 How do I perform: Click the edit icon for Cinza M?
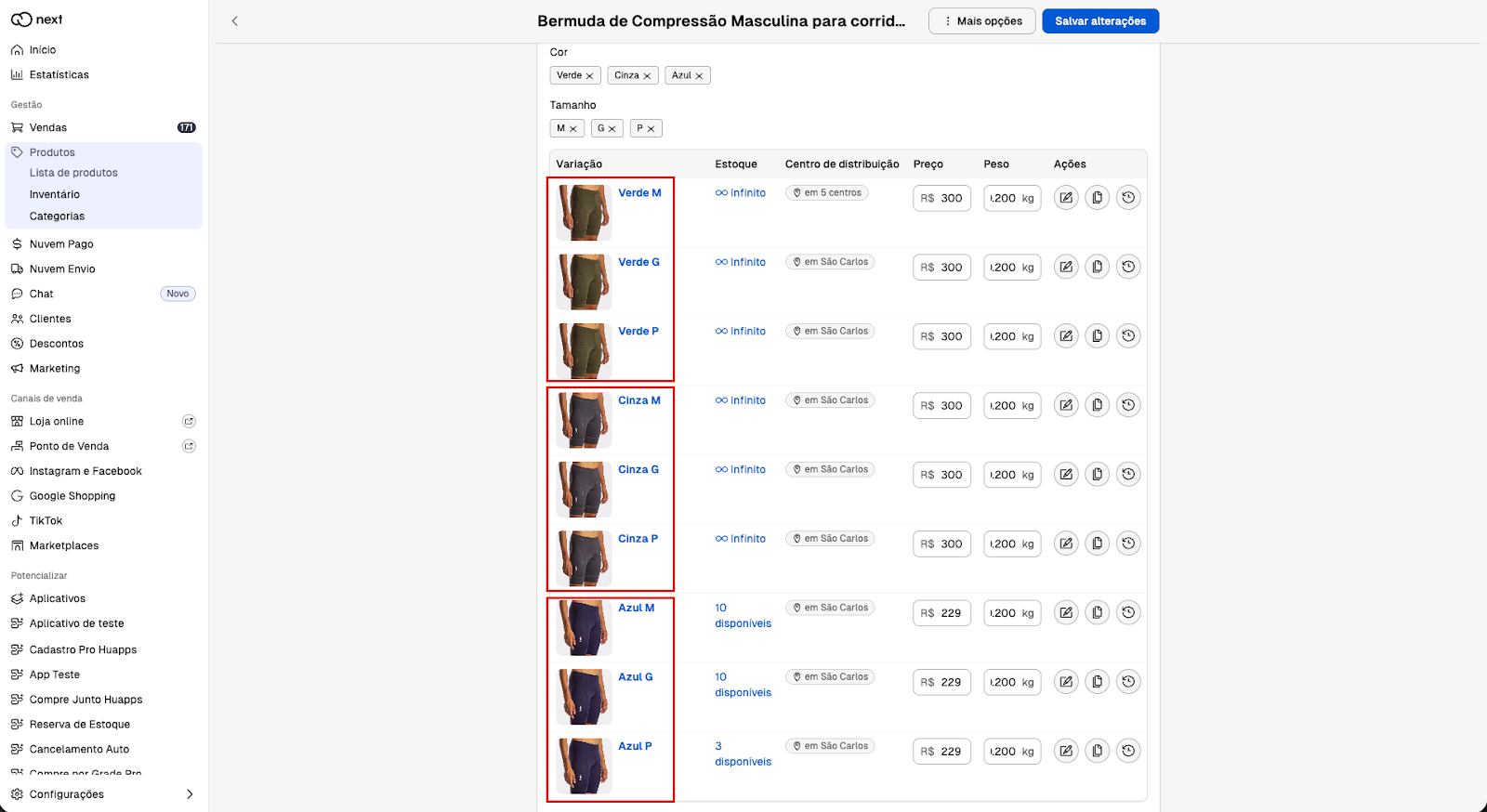coord(1066,405)
